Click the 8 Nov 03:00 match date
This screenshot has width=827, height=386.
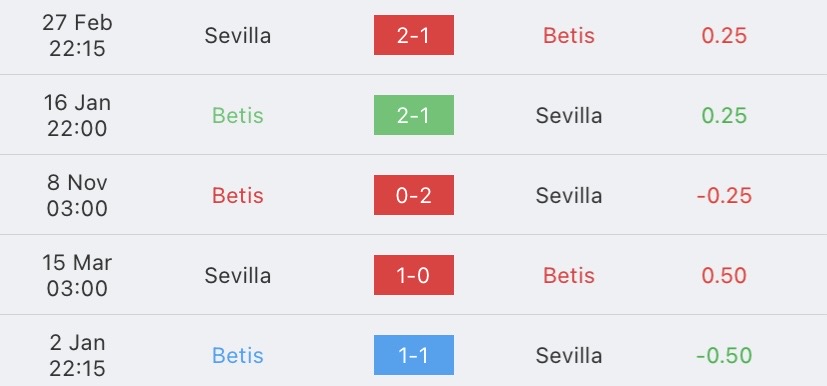point(77,195)
